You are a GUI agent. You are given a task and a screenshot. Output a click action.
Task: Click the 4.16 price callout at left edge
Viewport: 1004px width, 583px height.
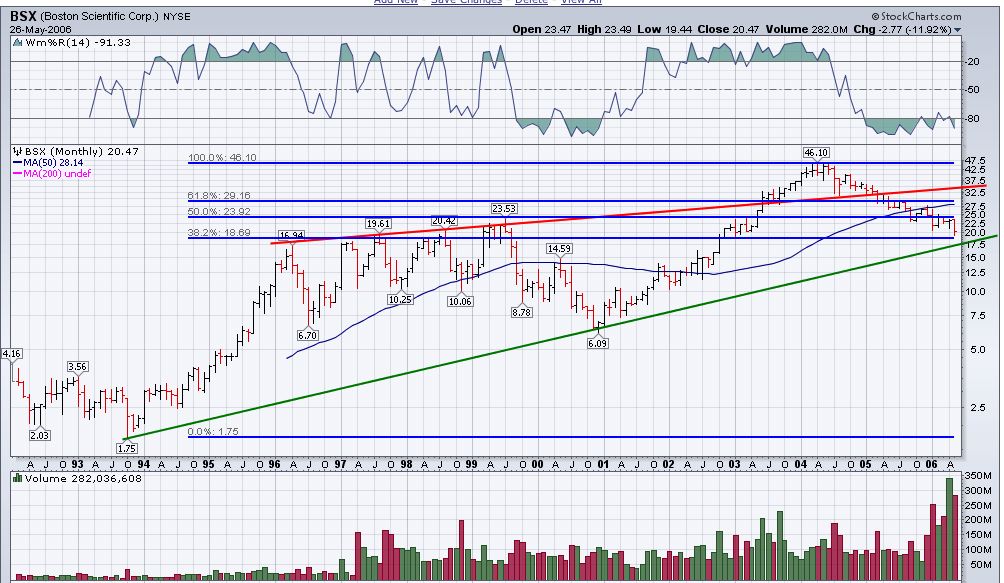[12, 354]
